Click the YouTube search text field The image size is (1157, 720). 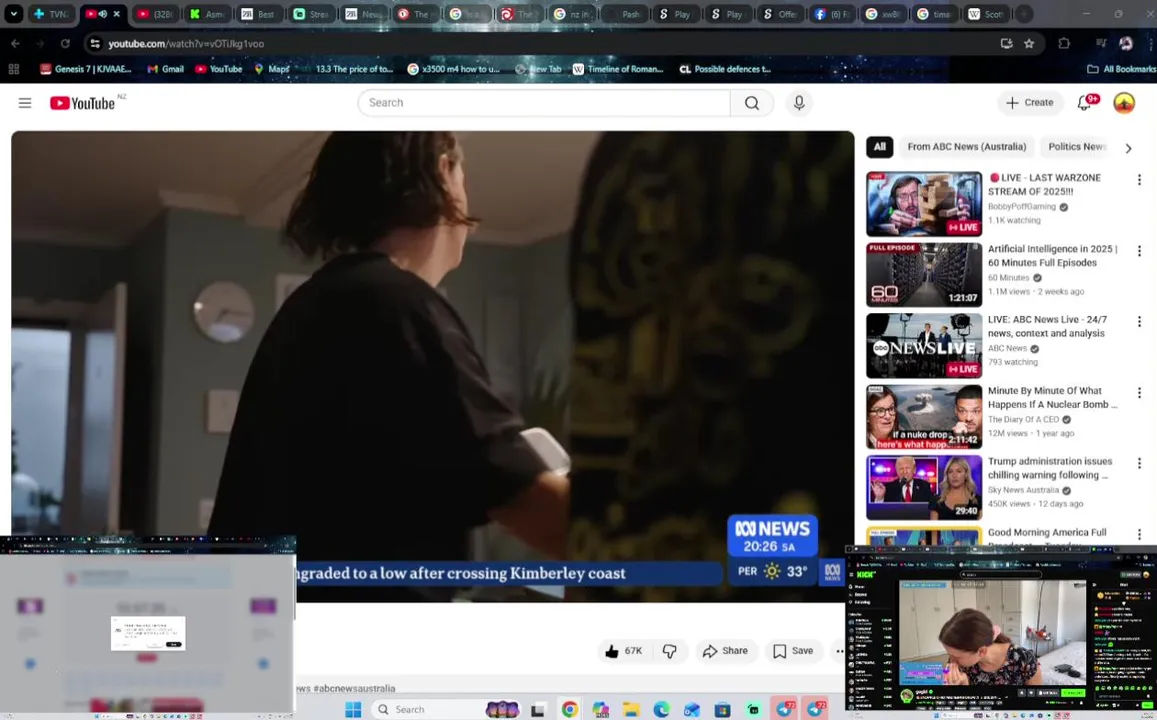pyautogui.click(x=544, y=103)
